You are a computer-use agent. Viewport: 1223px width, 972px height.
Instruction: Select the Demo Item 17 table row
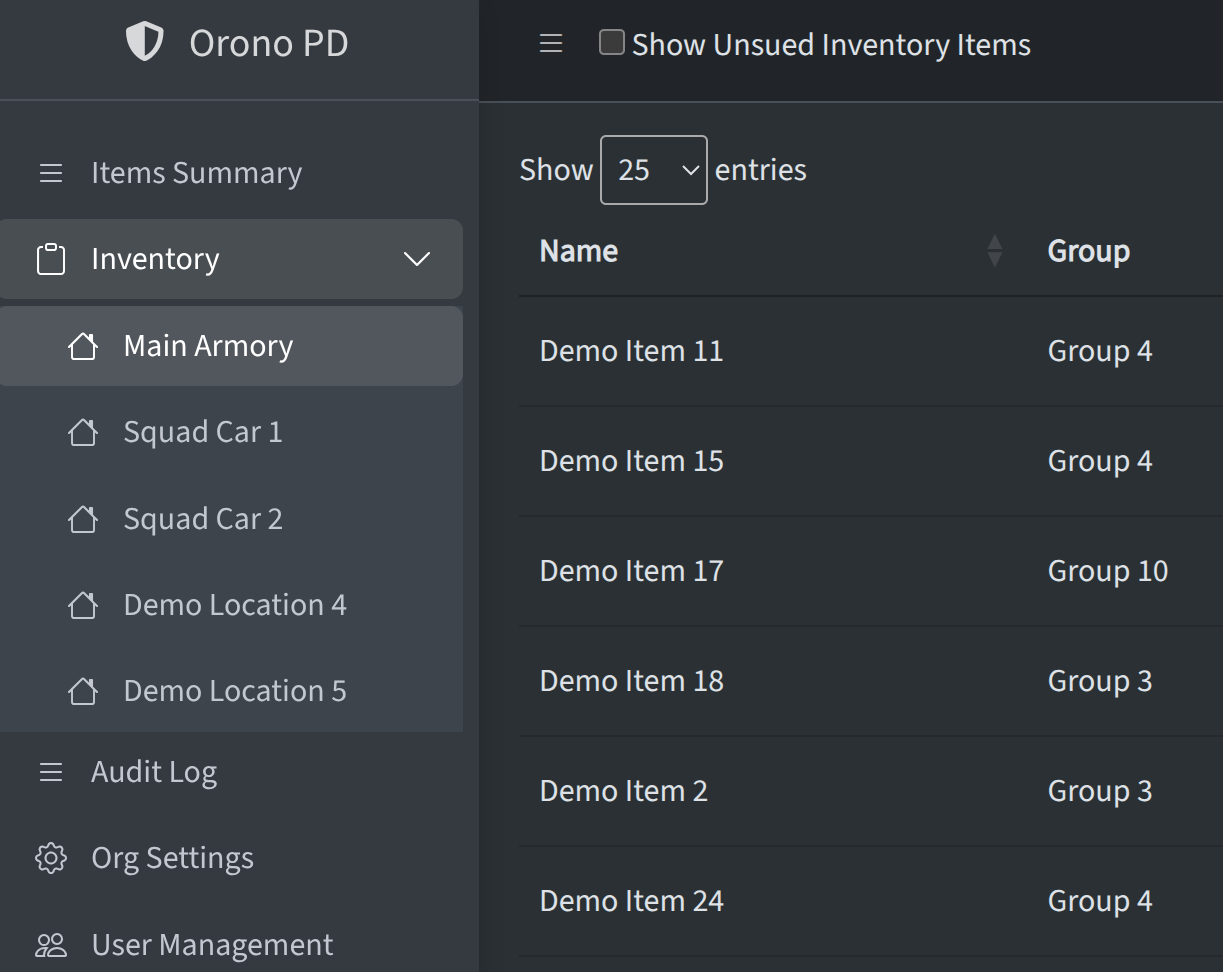[x=631, y=571]
